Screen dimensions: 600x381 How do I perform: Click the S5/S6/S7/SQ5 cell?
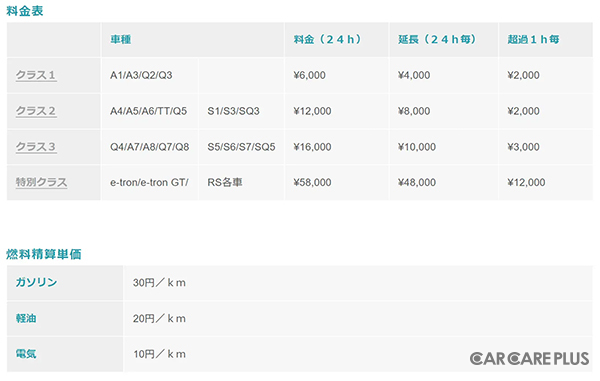point(241,147)
